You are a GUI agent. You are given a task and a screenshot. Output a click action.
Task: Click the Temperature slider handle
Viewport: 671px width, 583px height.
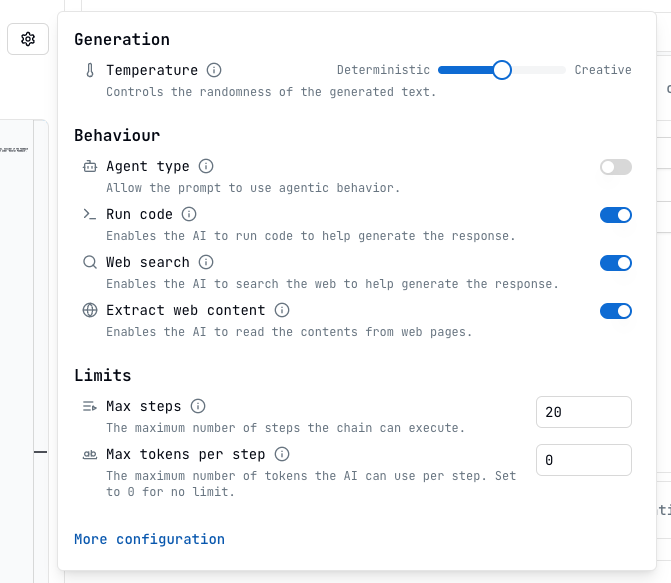click(502, 70)
